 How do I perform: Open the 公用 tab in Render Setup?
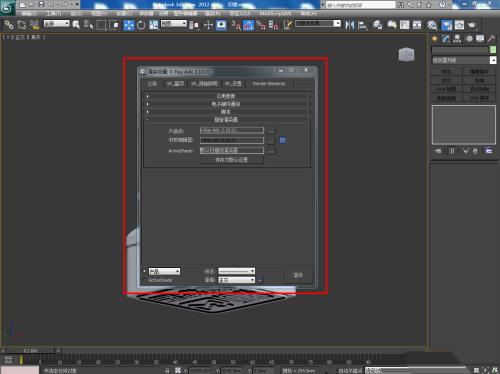point(152,83)
